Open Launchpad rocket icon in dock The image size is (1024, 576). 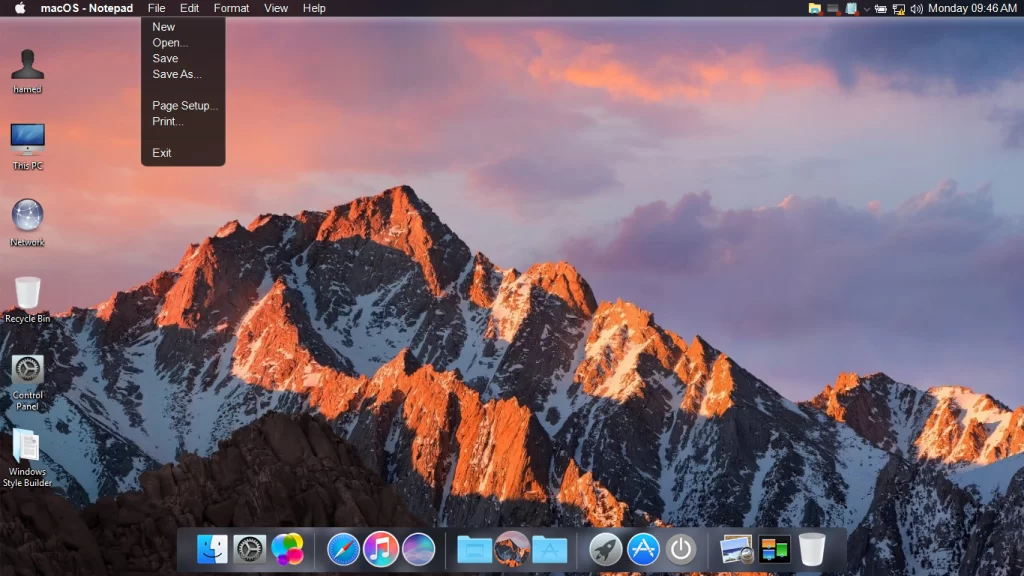coord(606,549)
